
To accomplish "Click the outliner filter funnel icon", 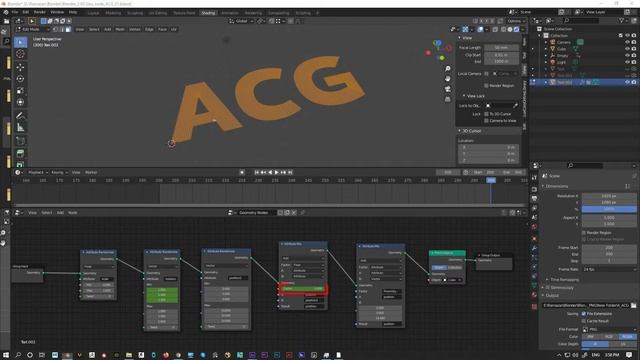I will click(x=621, y=20).
